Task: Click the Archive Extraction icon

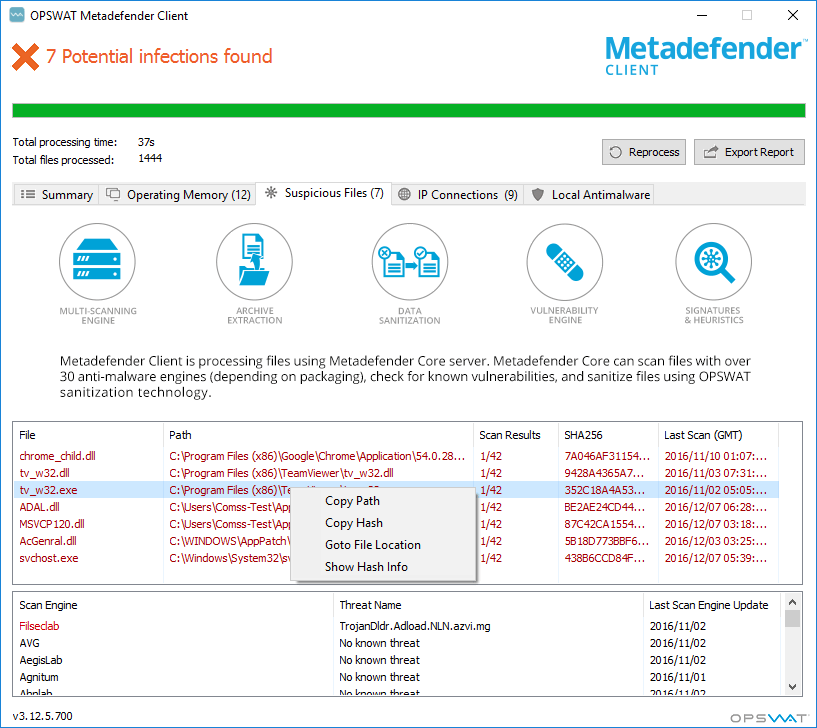Action: coord(254,262)
